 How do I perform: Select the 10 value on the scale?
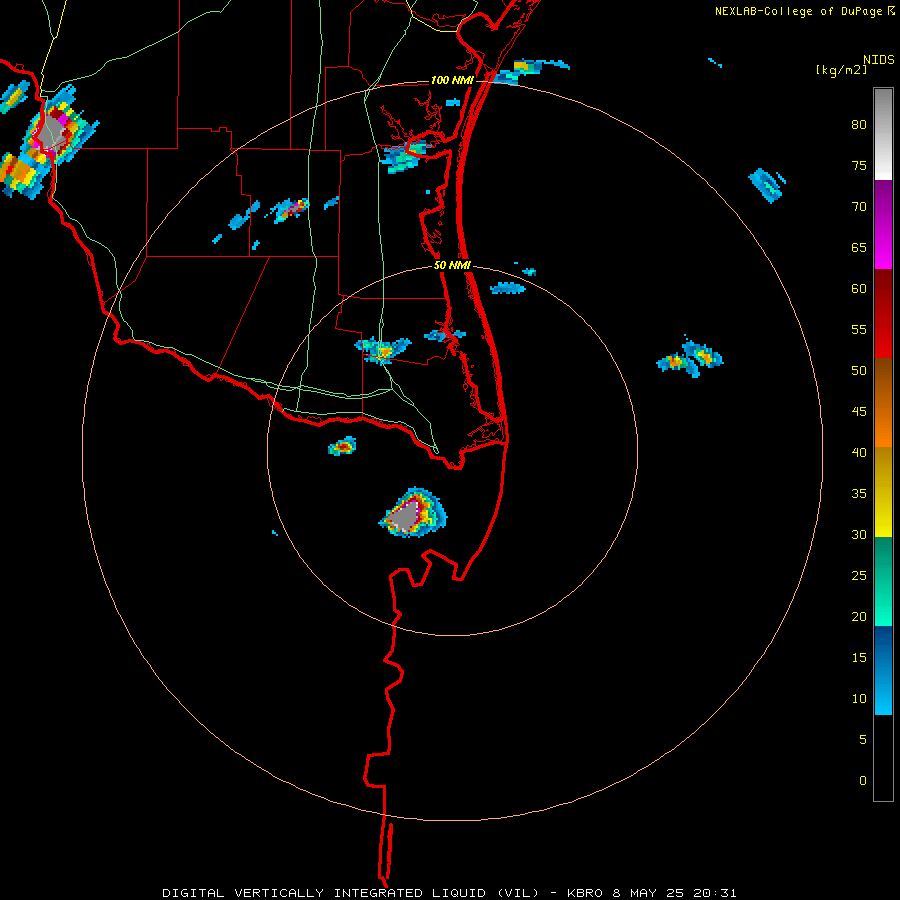click(x=859, y=699)
